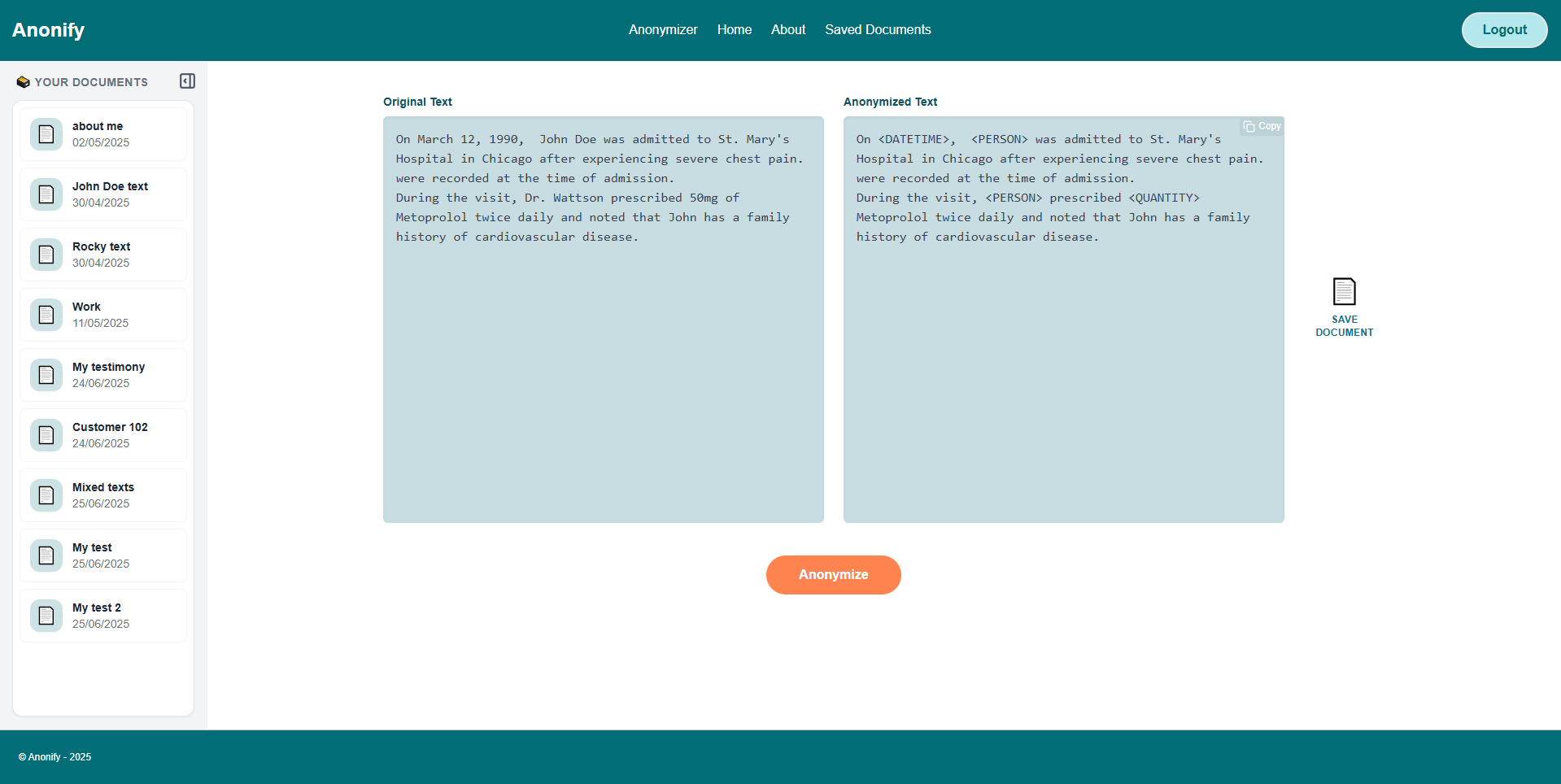The image size is (1561, 784).
Task: Click the document icon for Work
Action: (46, 315)
